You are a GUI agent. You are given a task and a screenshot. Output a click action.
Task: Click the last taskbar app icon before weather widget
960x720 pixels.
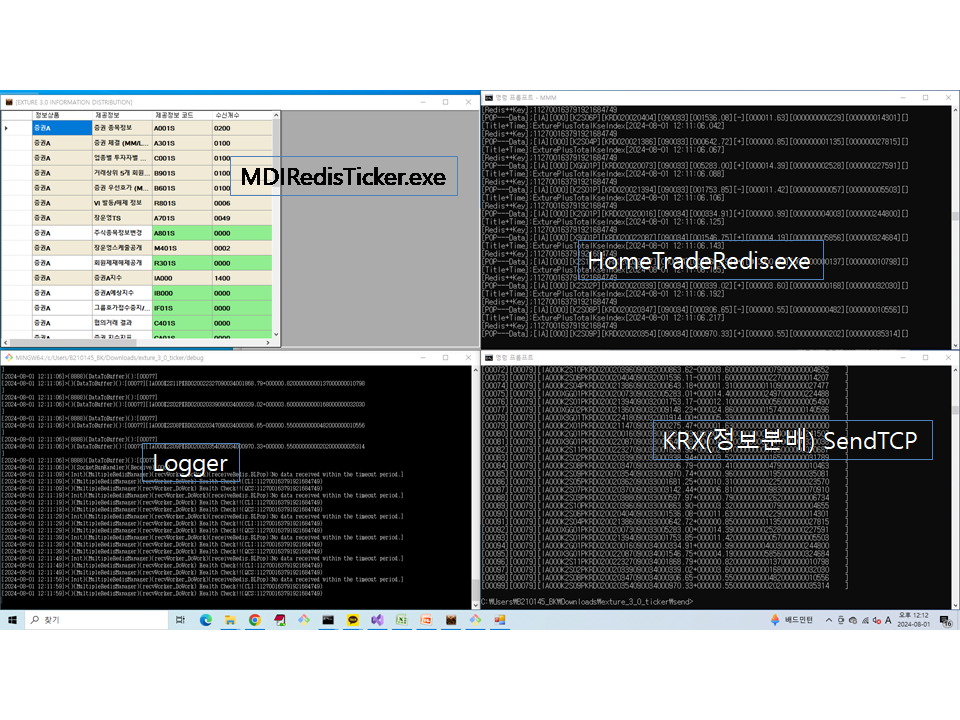tap(500, 620)
